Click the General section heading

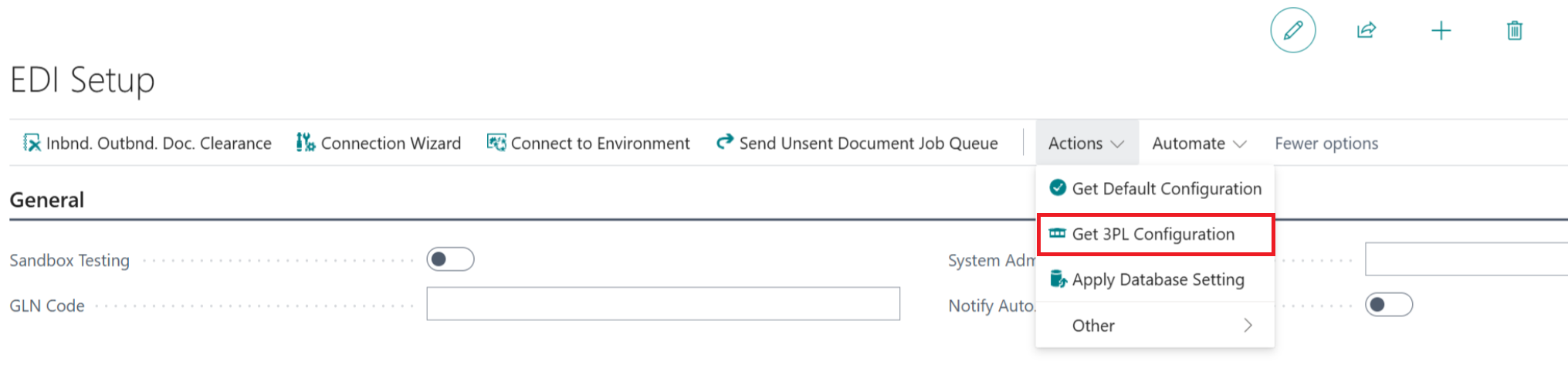pyautogui.click(x=46, y=200)
